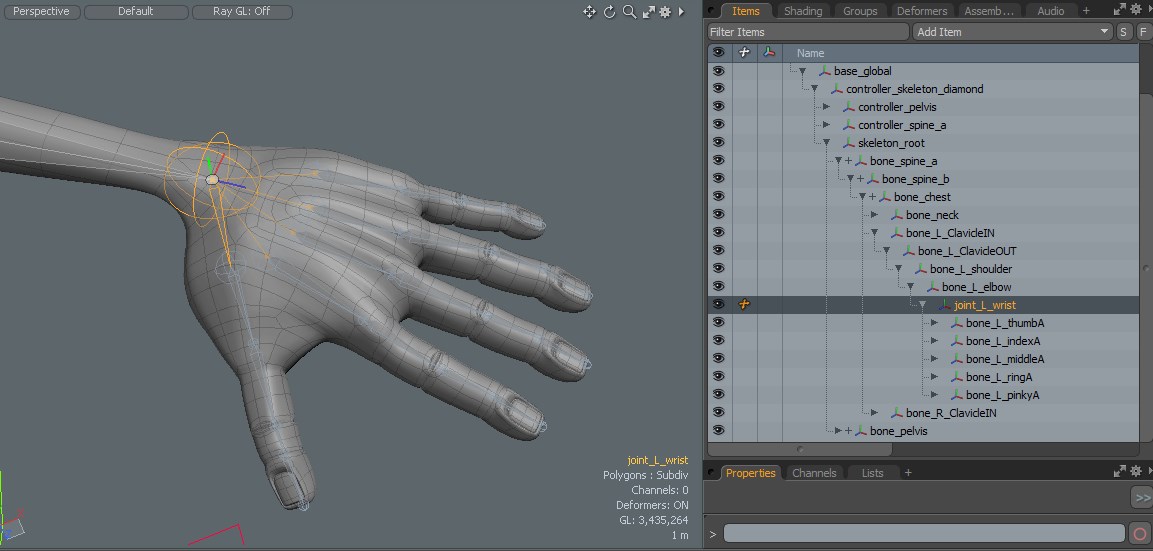Click the command entry input field
The width and height of the screenshot is (1153, 551).
pos(924,533)
